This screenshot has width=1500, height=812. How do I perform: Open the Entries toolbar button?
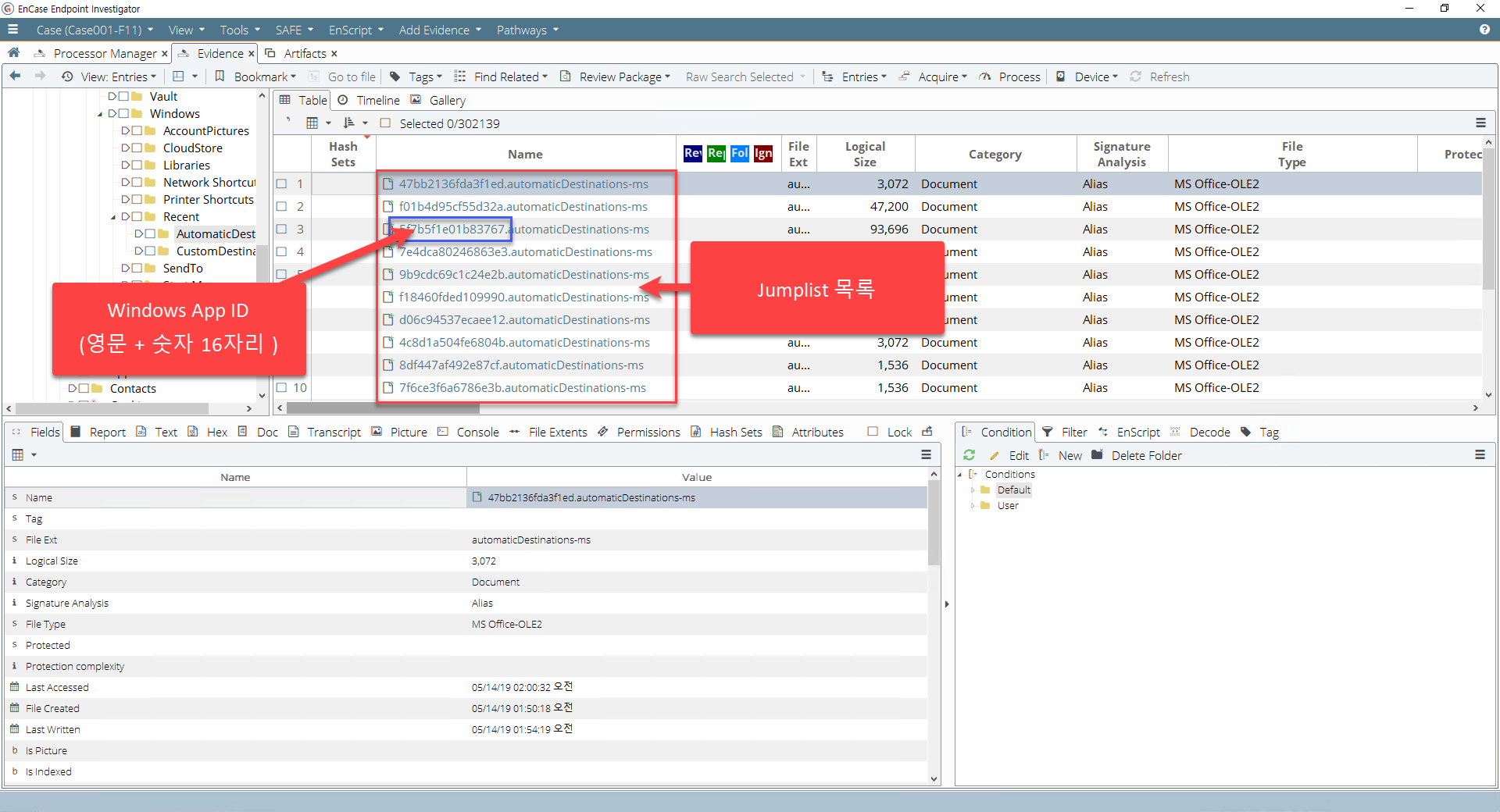click(x=855, y=77)
